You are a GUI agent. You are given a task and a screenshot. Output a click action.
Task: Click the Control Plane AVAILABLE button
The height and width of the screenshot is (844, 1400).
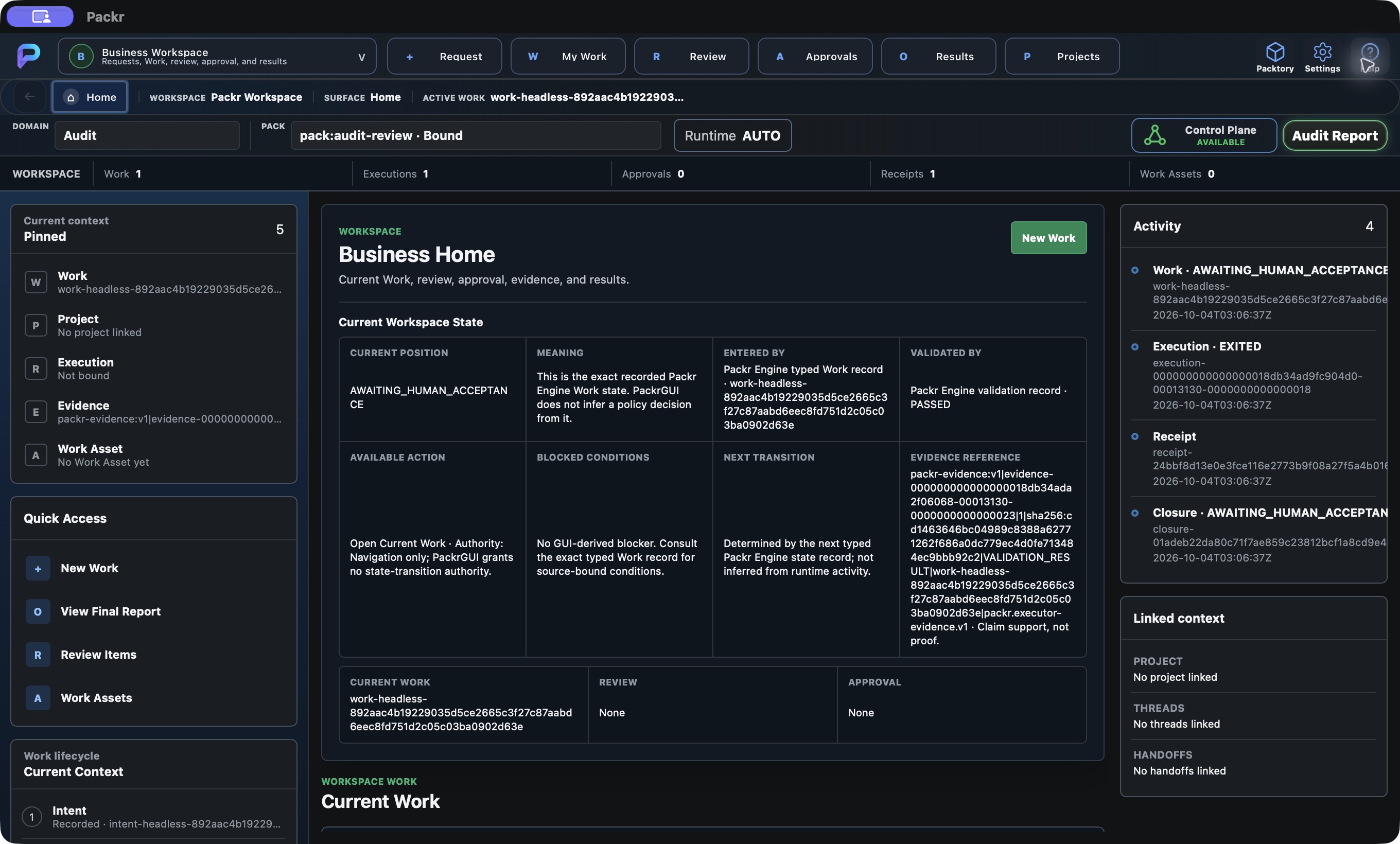1204,135
